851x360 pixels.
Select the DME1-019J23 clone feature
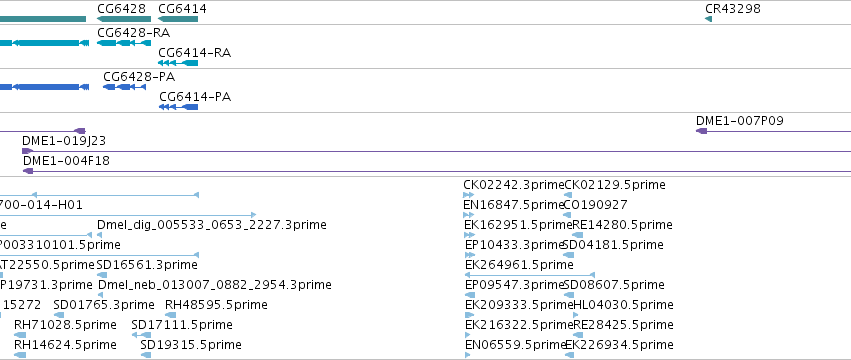coord(436,151)
